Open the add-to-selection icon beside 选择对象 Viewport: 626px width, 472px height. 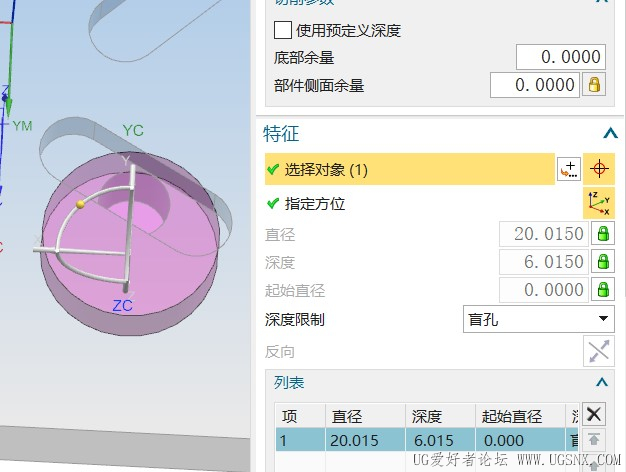pyautogui.click(x=569, y=169)
